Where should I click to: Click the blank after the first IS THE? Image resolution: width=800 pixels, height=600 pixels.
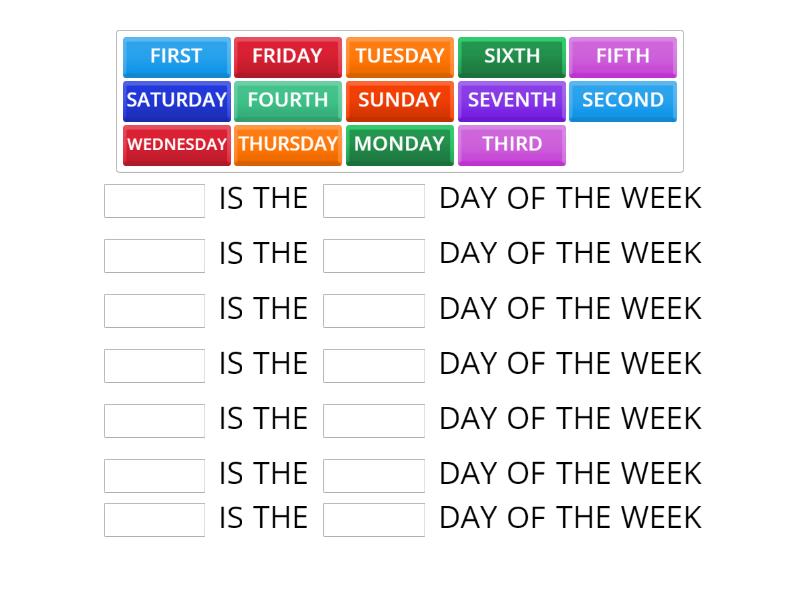373,200
